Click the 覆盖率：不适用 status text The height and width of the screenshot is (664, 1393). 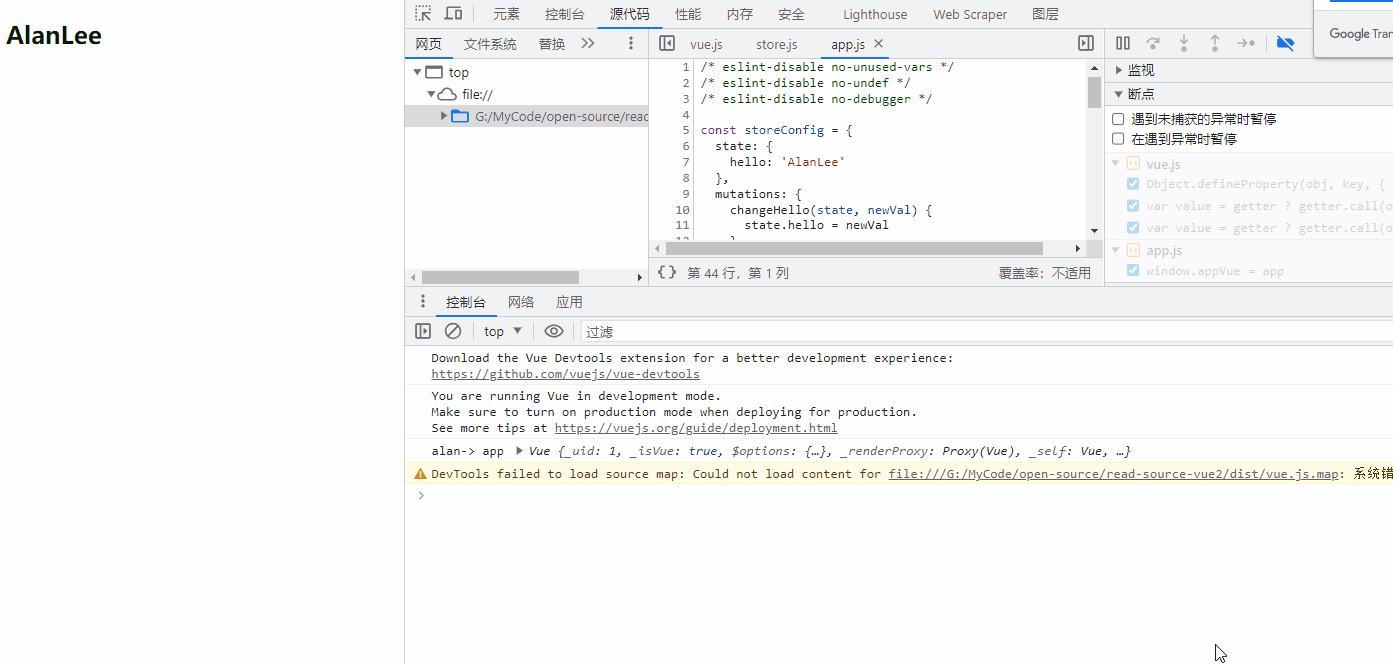[1045, 273]
